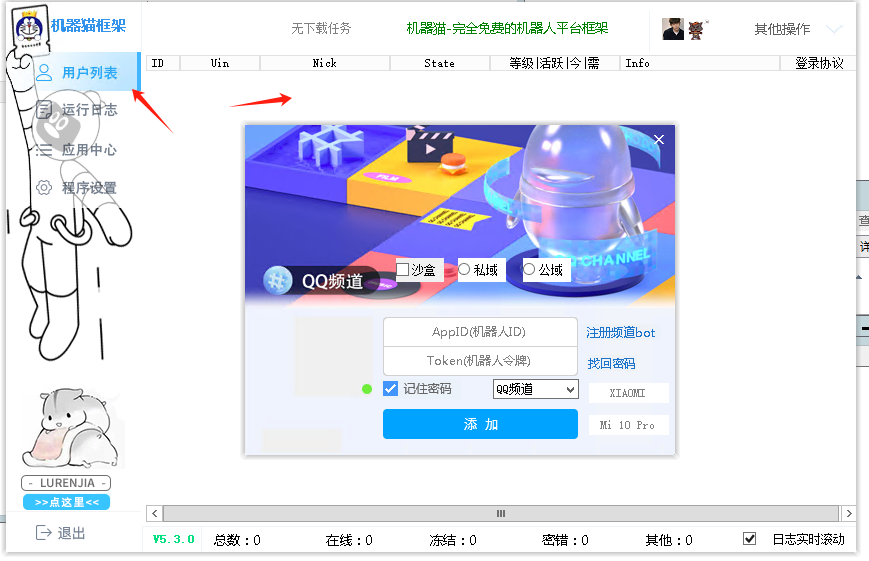Image resolution: width=869 pixels, height=561 pixels.
Task: Click the green status dot indicator
Action: [x=367, y=389]
